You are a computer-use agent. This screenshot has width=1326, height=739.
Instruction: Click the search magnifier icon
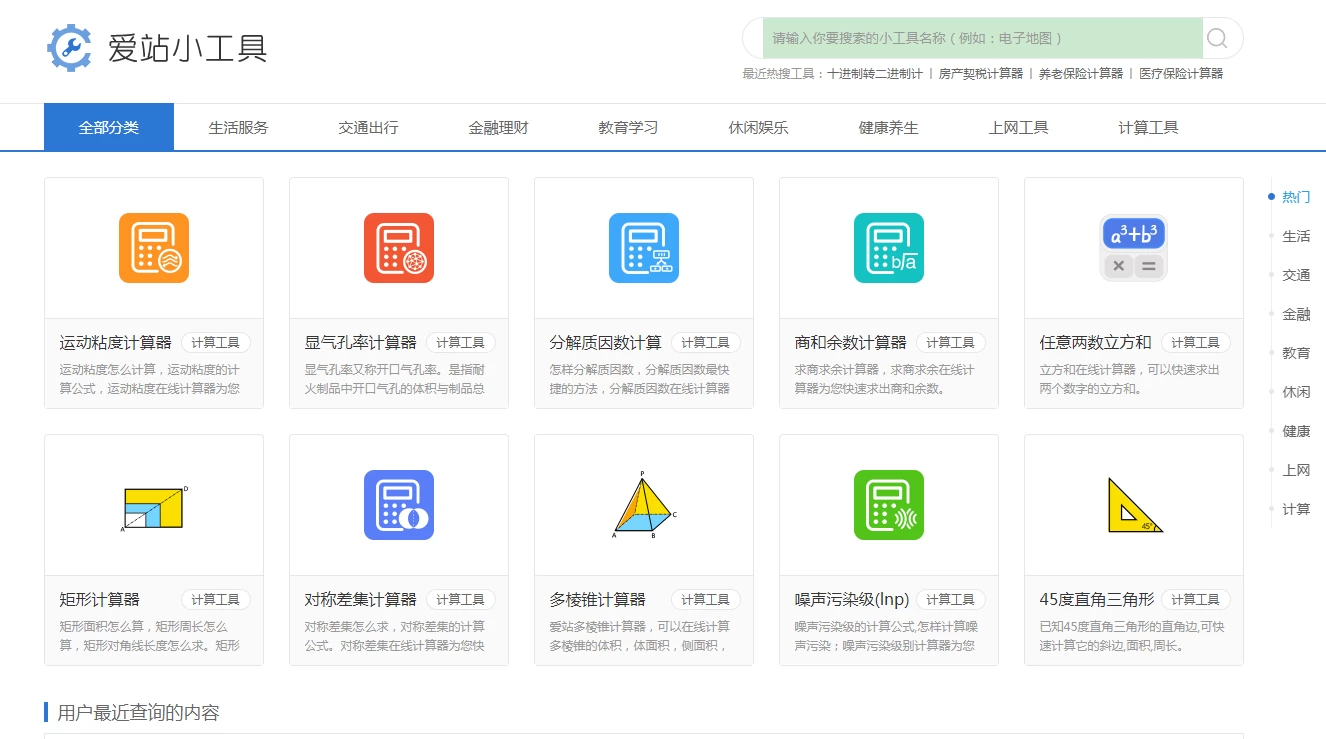pos(1216,38)
